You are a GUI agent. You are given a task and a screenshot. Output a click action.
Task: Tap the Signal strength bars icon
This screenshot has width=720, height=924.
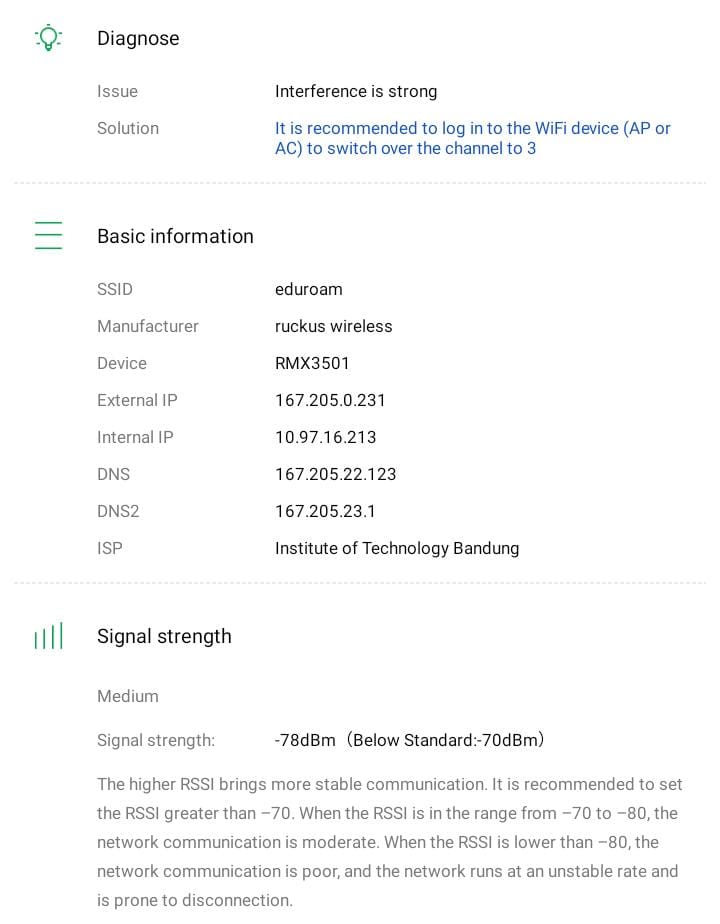[x=48, y=636]
